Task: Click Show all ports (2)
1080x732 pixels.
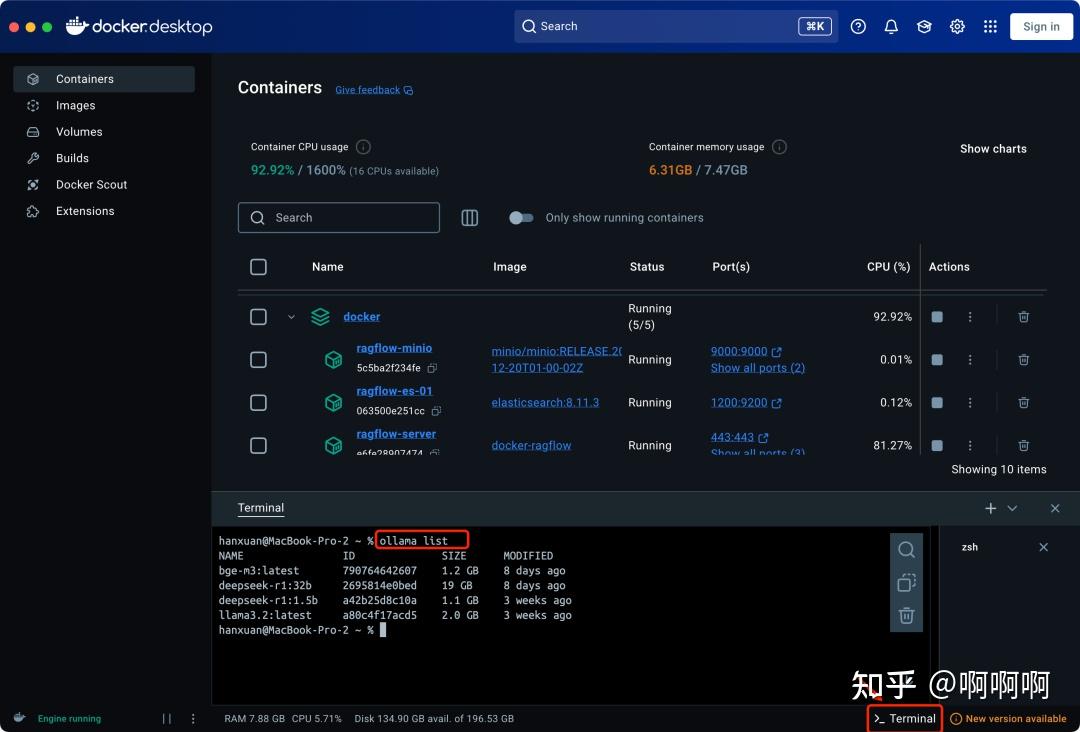Action: coord(758,368)
